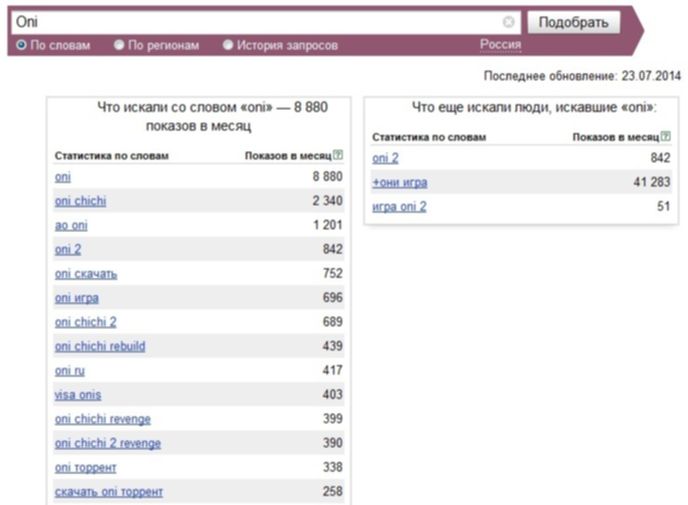The image size is (688, 505).
Task: Click the value '403' for visa onis
Action: [333, 394]
